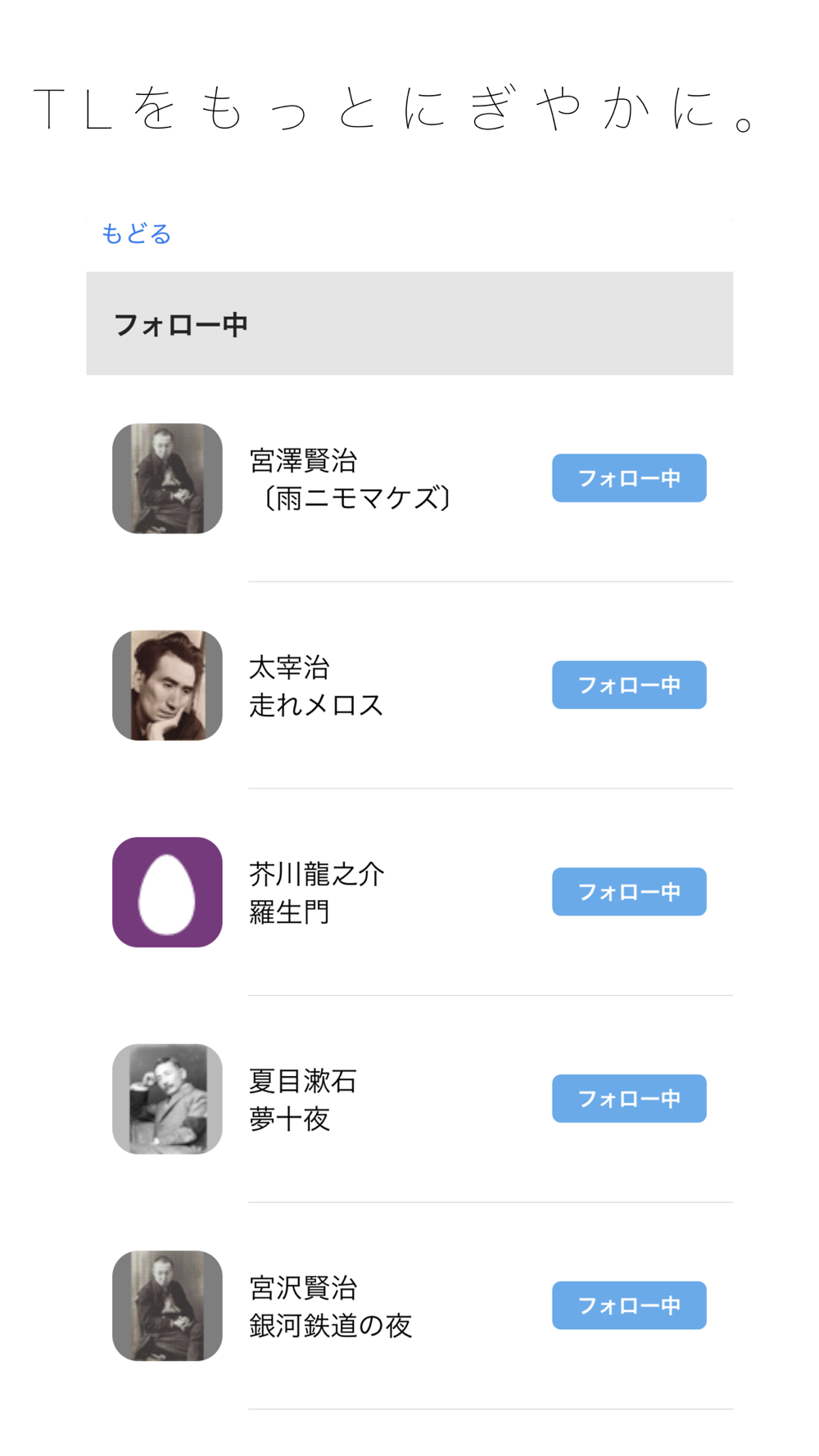The height and width of the screenshot is (1456, 819).
Task: Open avatar photo for 宮澤賢治 雨ニモマケズ
Action: pos(167,478)
